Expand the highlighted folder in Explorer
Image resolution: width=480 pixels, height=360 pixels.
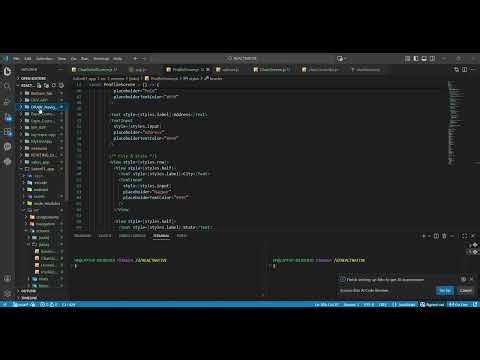click(42, 107)
